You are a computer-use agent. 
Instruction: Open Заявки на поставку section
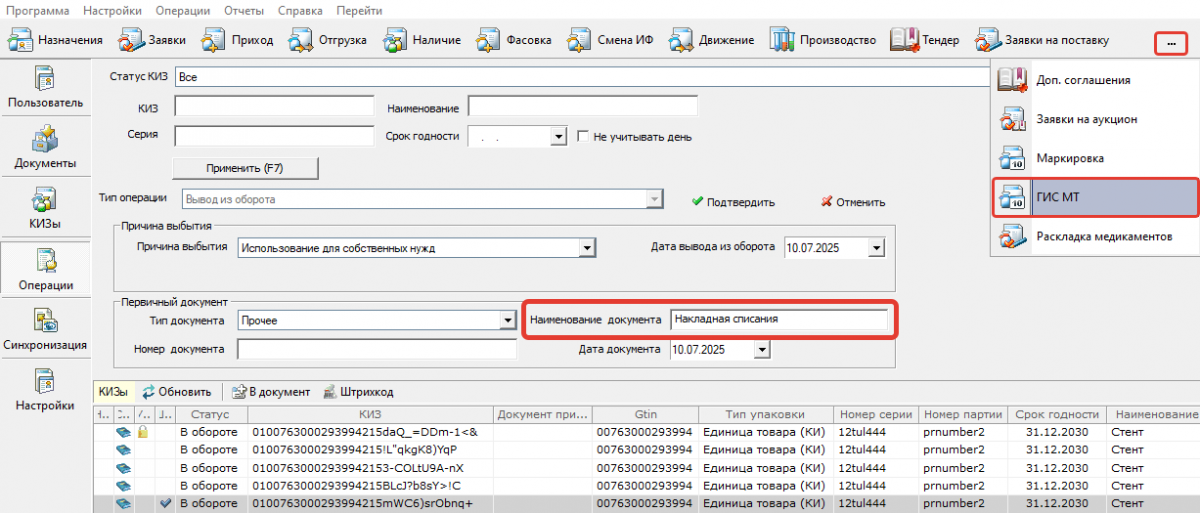tap(1044, 40)
